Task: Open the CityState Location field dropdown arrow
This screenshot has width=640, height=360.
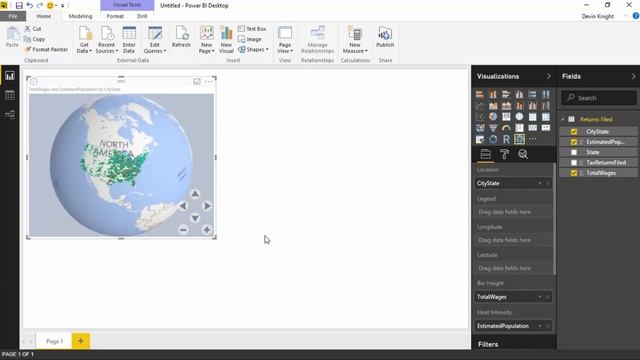Action: [540, 183]
